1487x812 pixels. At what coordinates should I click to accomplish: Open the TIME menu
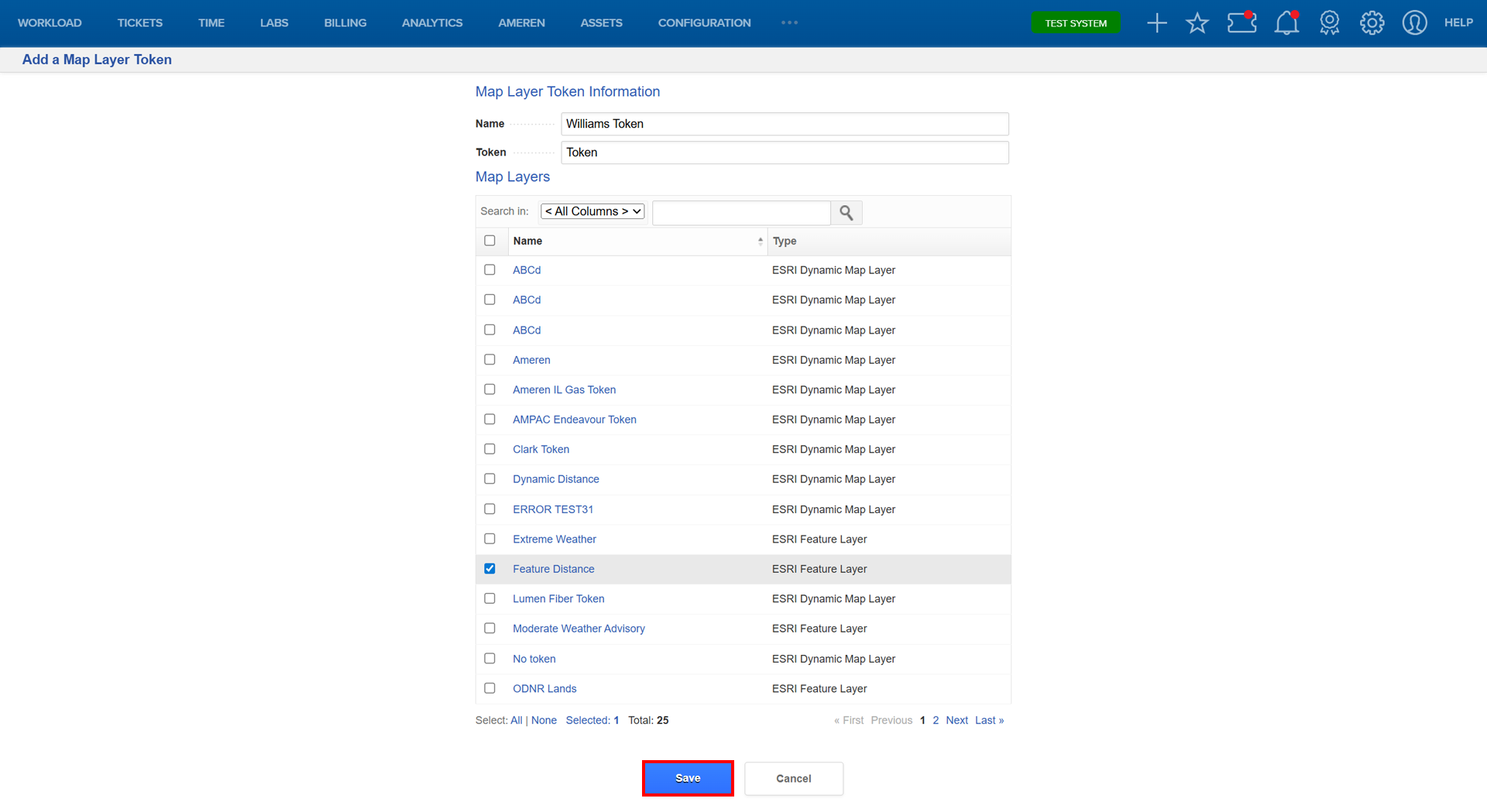click(211, 23)
